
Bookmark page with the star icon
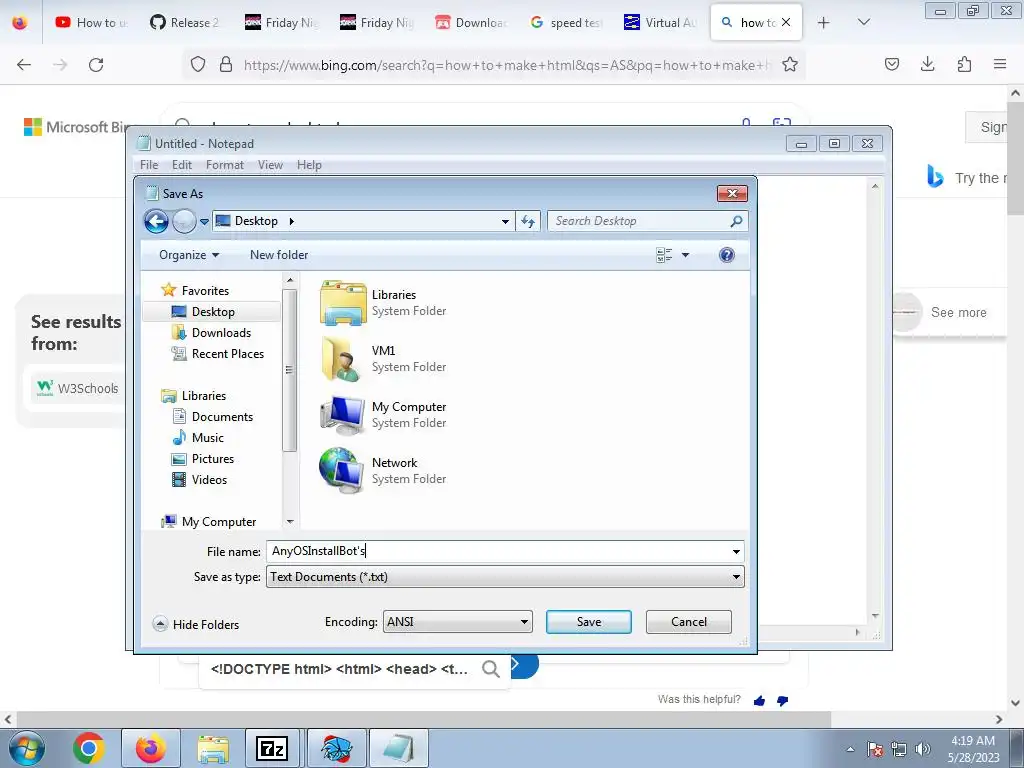pyautogui.click(x=790, y=64)
